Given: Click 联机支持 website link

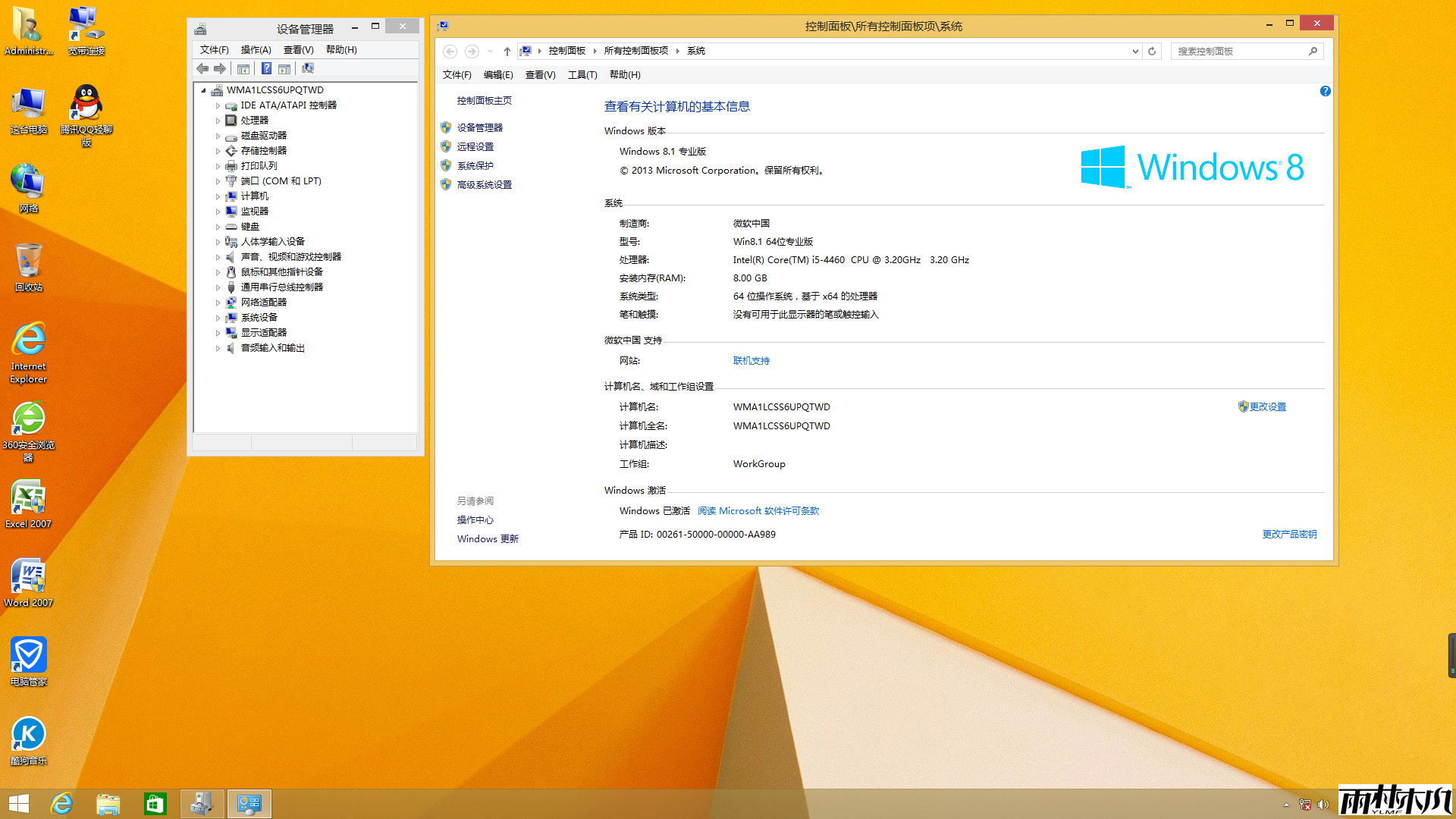Looking at the screenshot, I should (752, 361).
